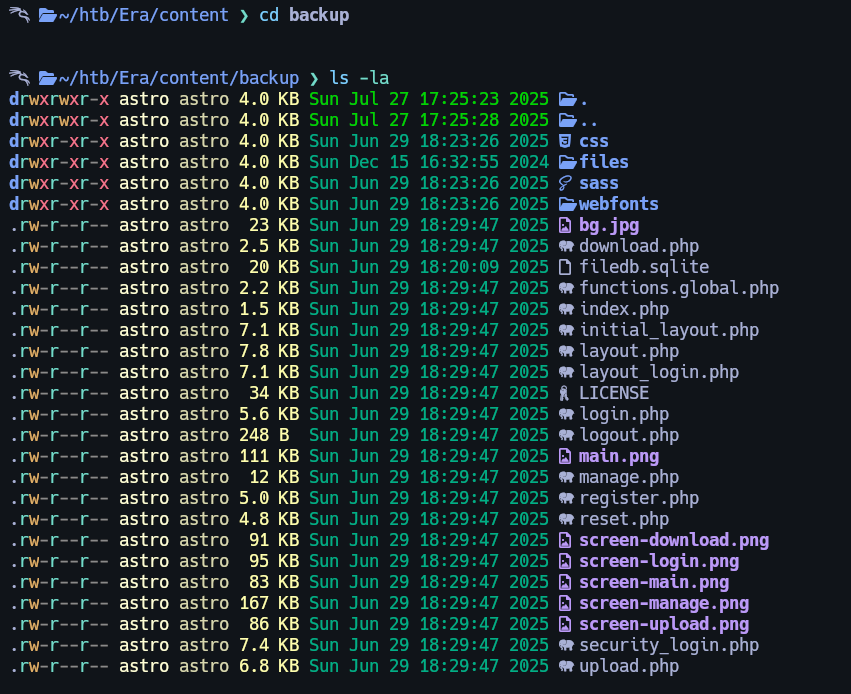The width and height of the screenshot is (851, 694).
Task: Click the Kali dragon icon in the ls prompt
Action: [x=19, y=78]
